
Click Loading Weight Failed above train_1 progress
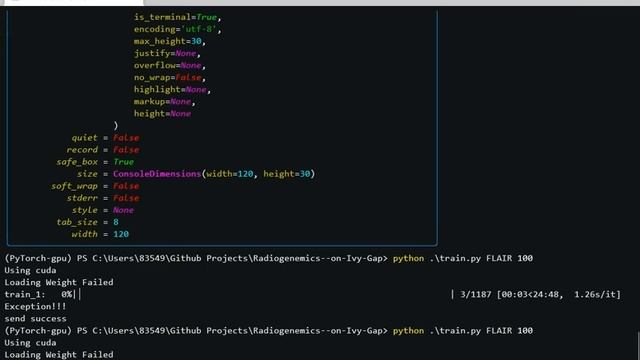coord(59,282)
